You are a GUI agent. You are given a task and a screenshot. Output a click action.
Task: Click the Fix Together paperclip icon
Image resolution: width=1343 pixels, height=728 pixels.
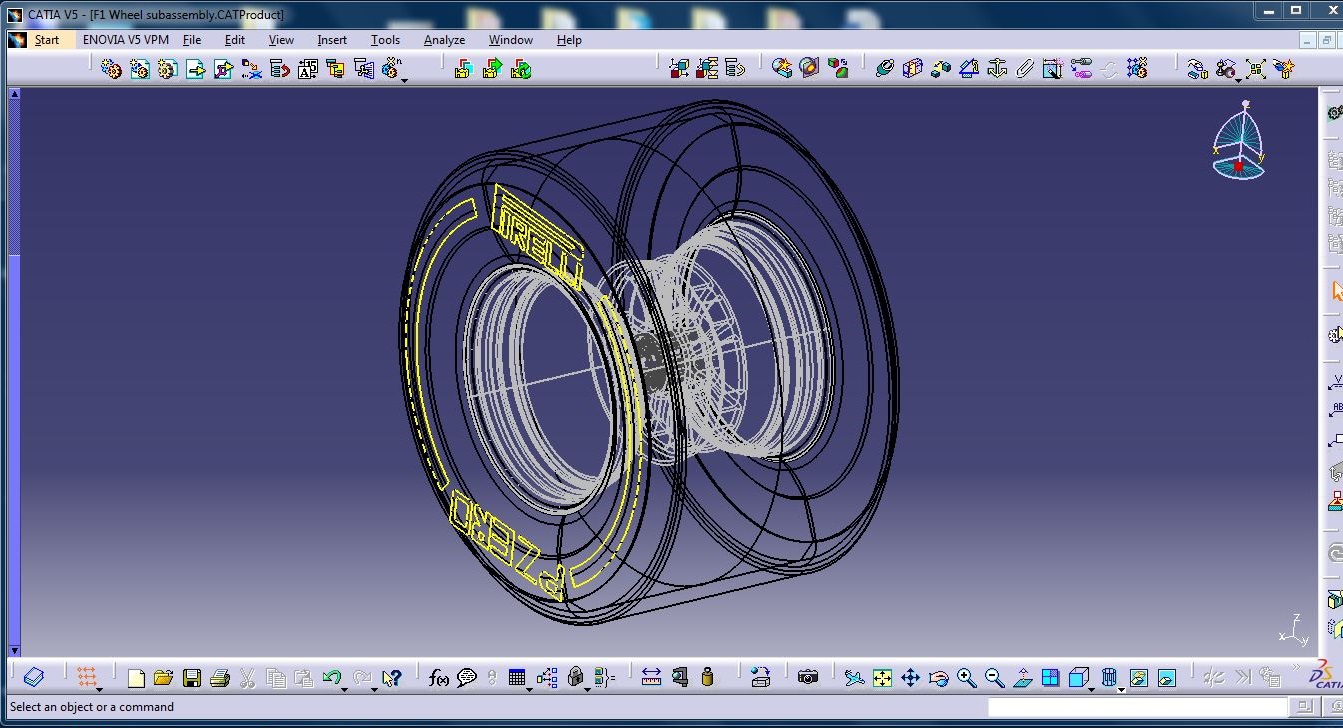1024,68
